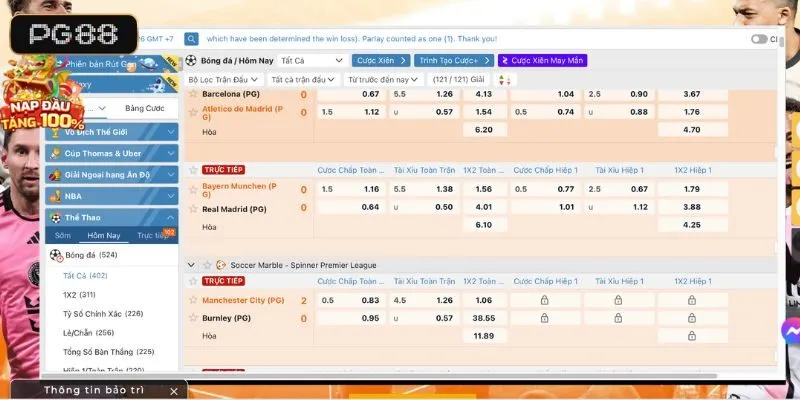Click Real Madrid 1X2 odds 4.01
The height and width of the screenshot is (400, 800).
click(485, 207)
